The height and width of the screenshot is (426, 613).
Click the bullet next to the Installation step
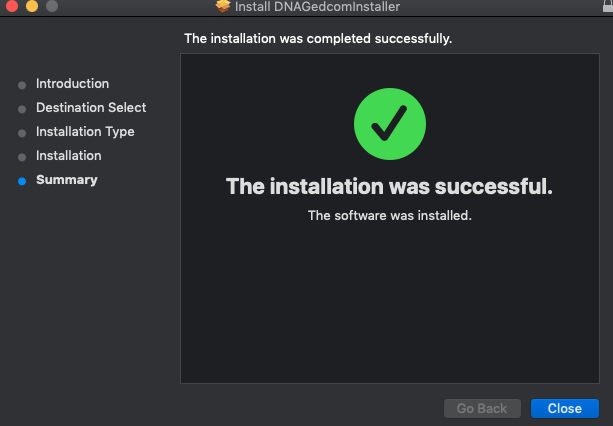coord(22,157)
